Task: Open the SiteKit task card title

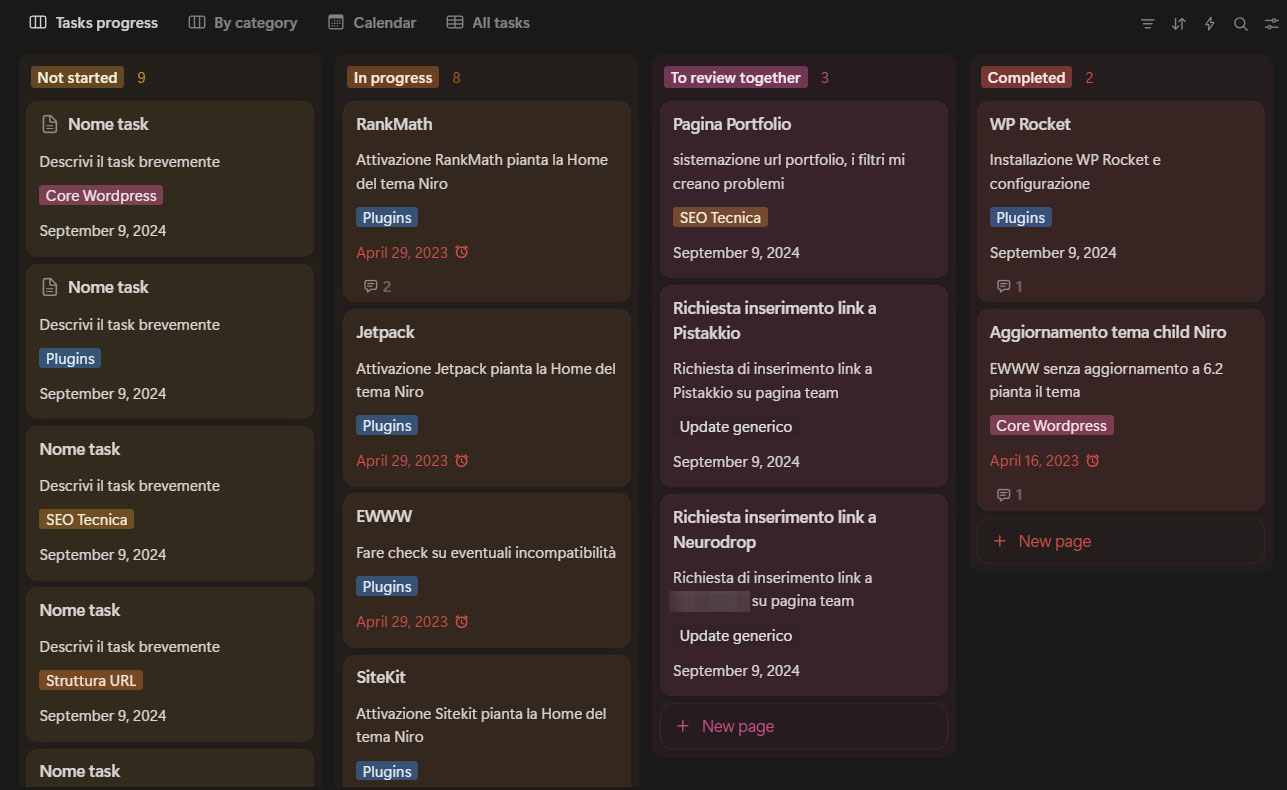Action: tap(381, 677)
